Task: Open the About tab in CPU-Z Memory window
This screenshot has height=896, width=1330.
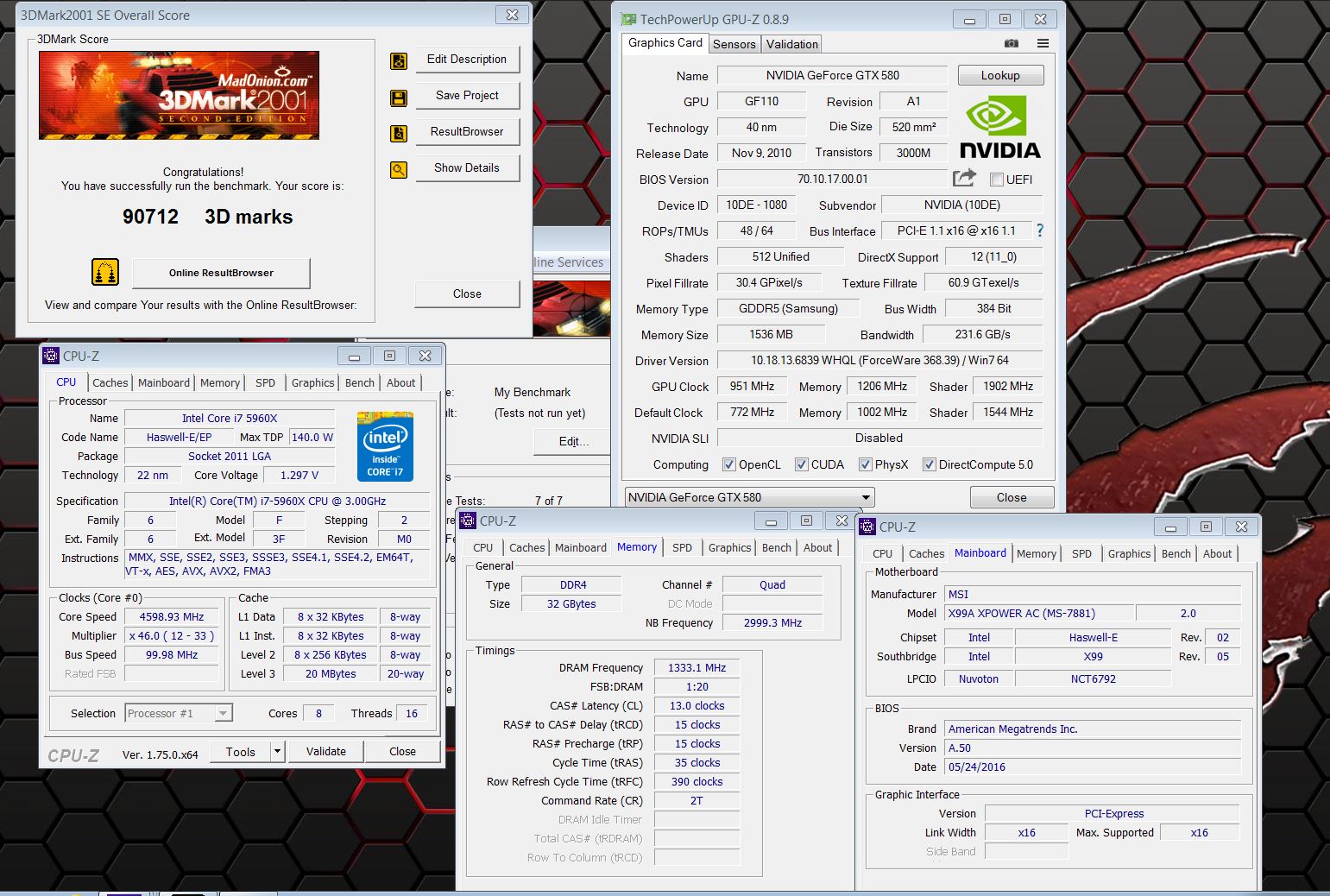Action: click(x=817, y=547)
